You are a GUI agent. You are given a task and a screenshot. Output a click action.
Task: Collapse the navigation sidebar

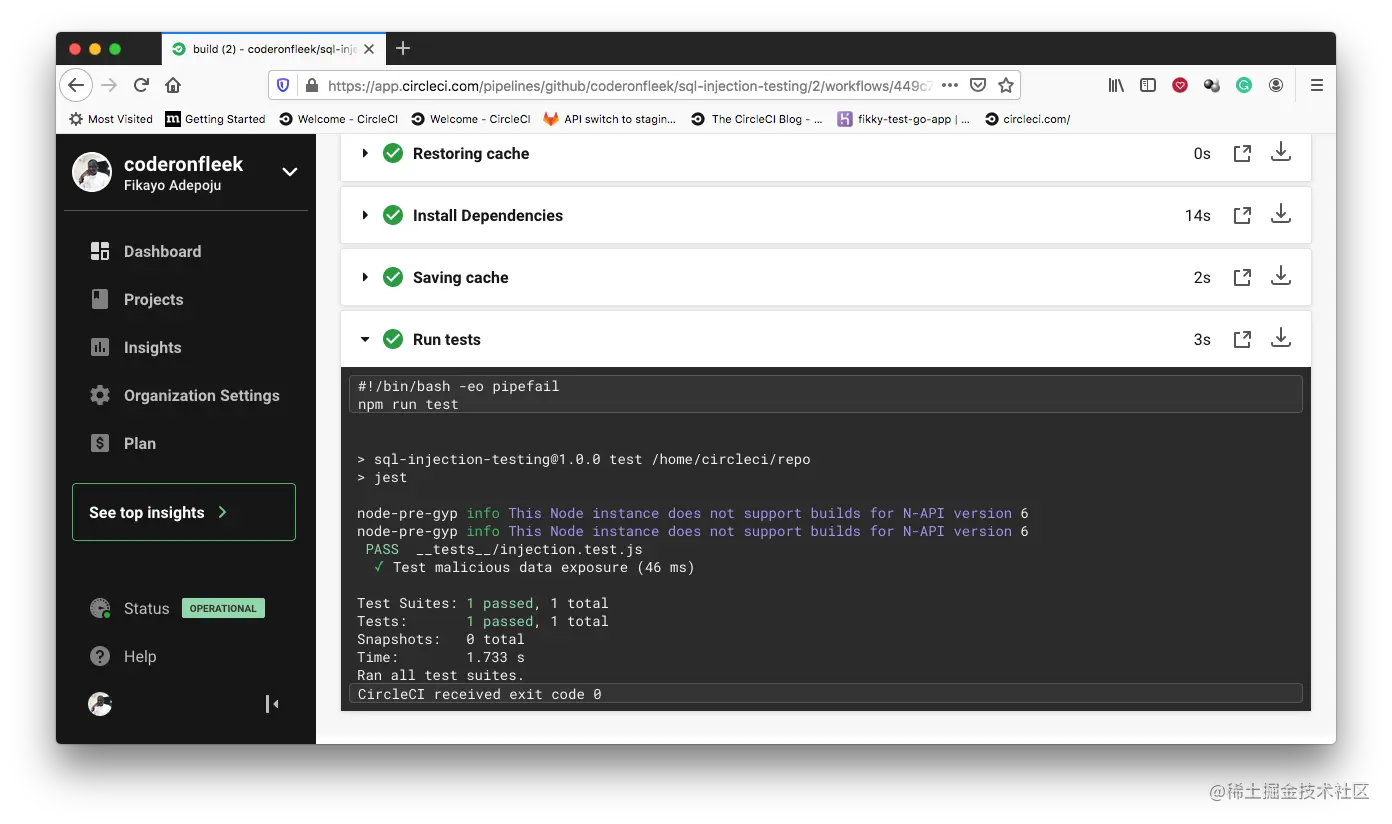pyautogui.click(x=271, y=704)
